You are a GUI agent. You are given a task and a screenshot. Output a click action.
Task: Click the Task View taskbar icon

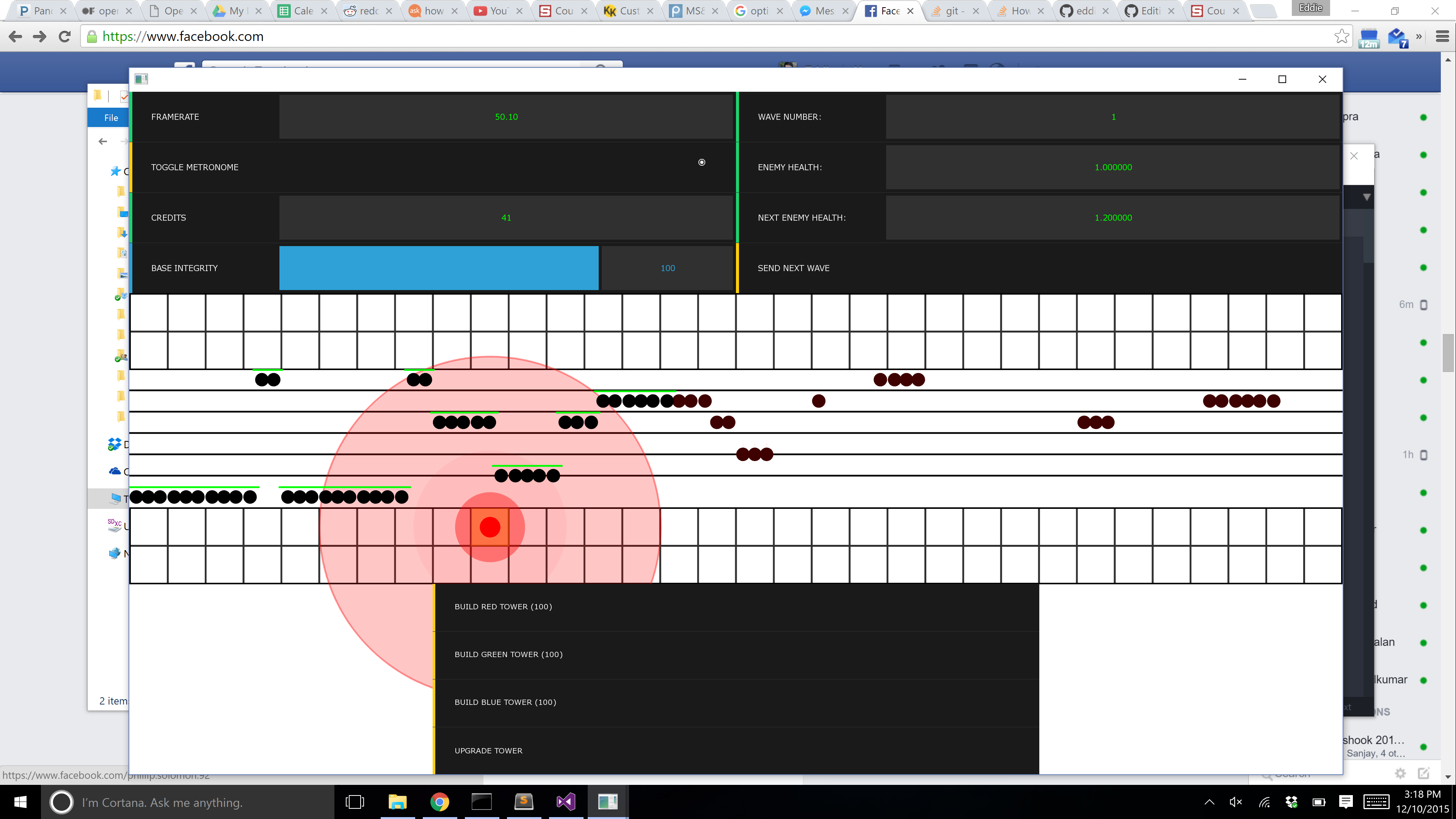[355, 802]
